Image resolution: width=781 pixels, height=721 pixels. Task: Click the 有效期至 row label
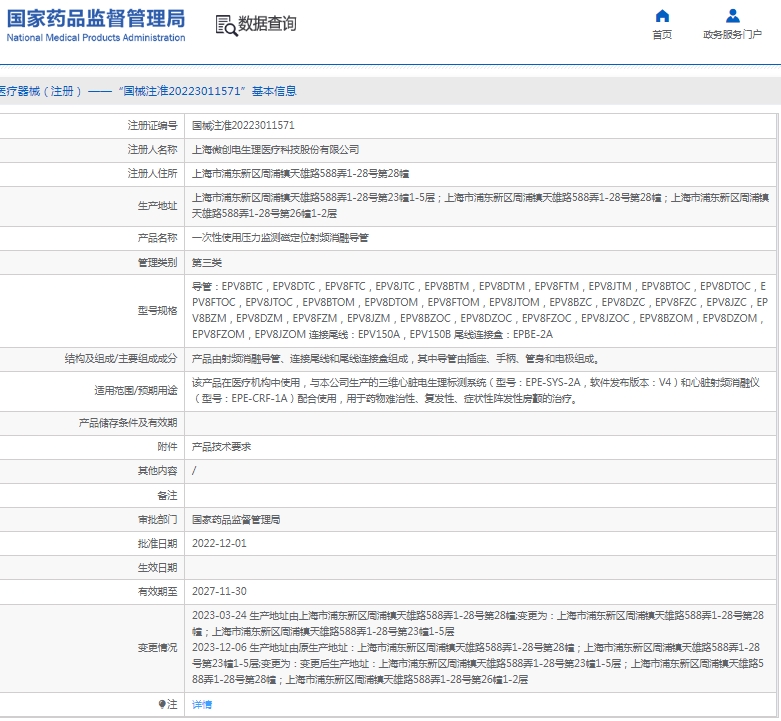point(157,591)
